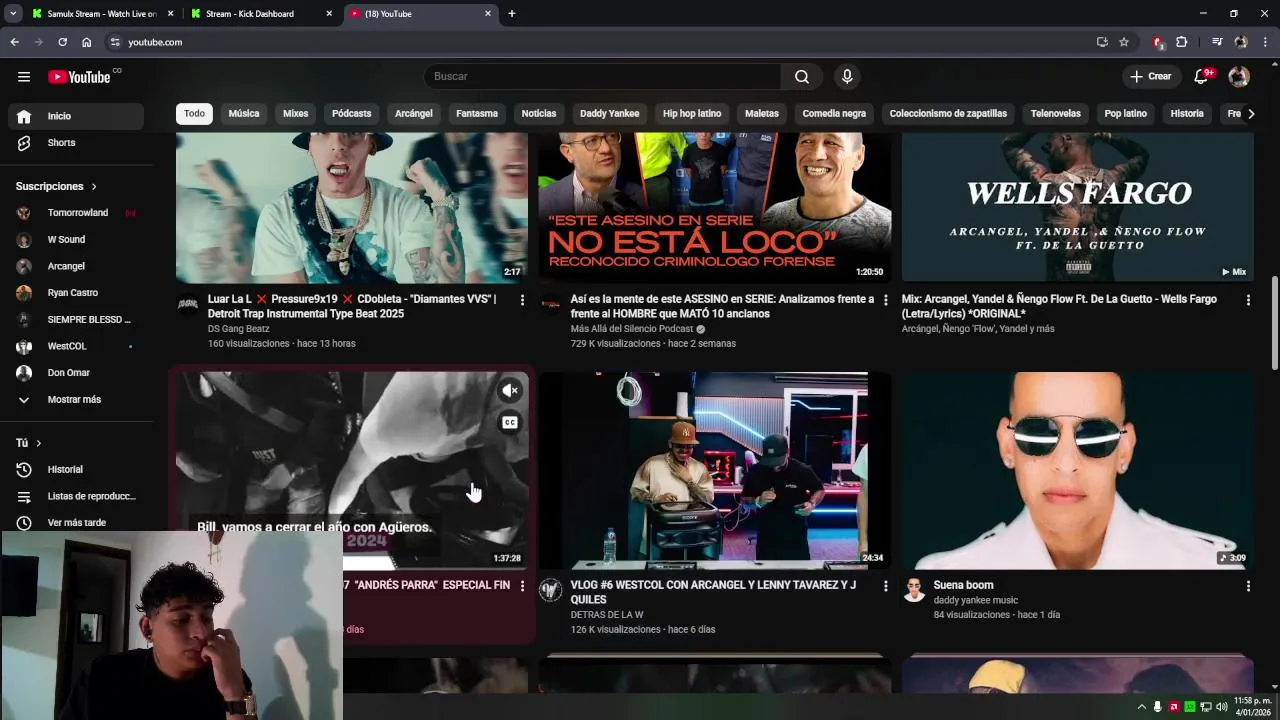This screenshot has height=720, width=1280.
Task: Open options for Diamantes VVS video
Action: (522, 300)
